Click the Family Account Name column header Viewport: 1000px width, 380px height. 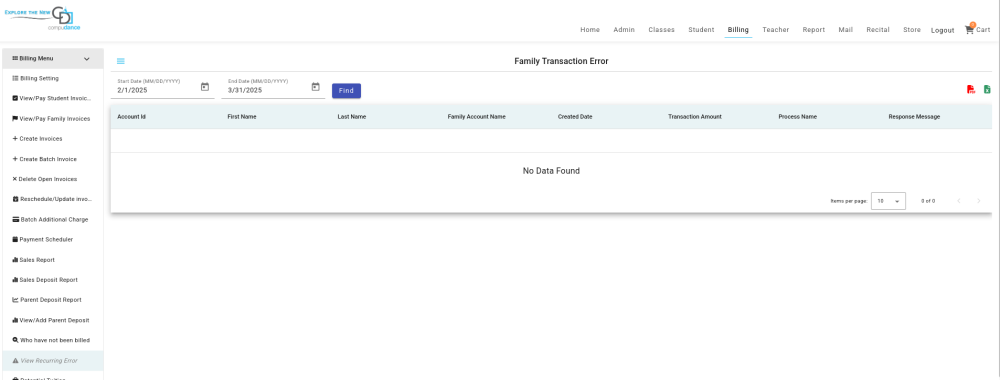tap(477, 117)
